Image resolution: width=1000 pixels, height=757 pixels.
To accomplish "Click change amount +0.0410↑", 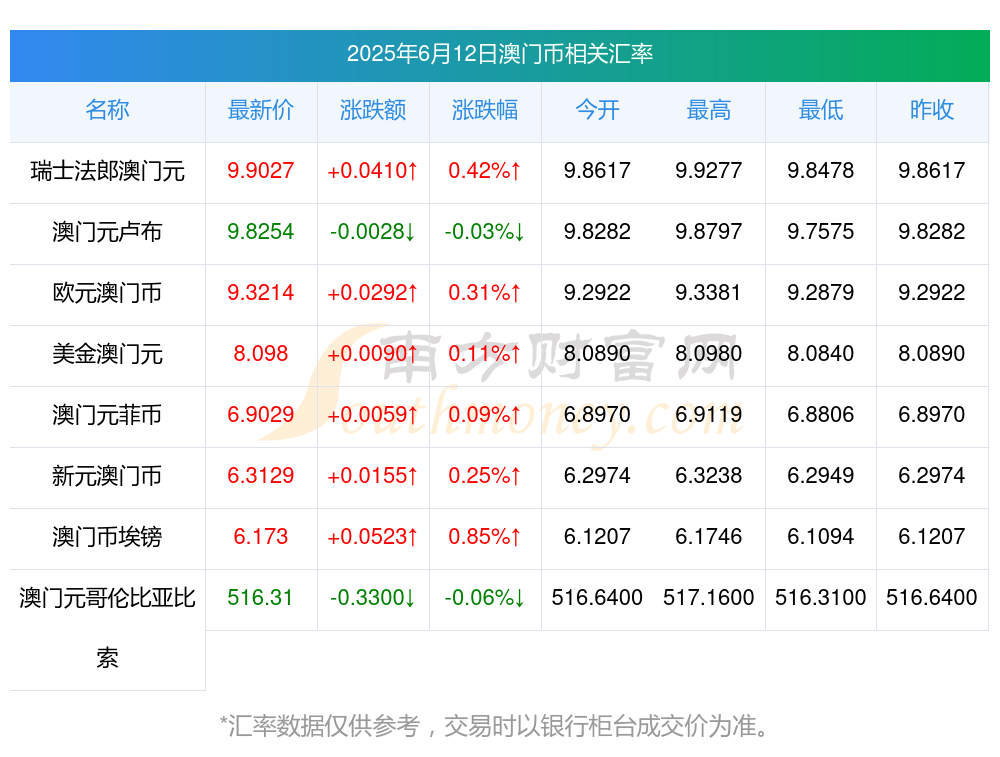I will 372,171.
